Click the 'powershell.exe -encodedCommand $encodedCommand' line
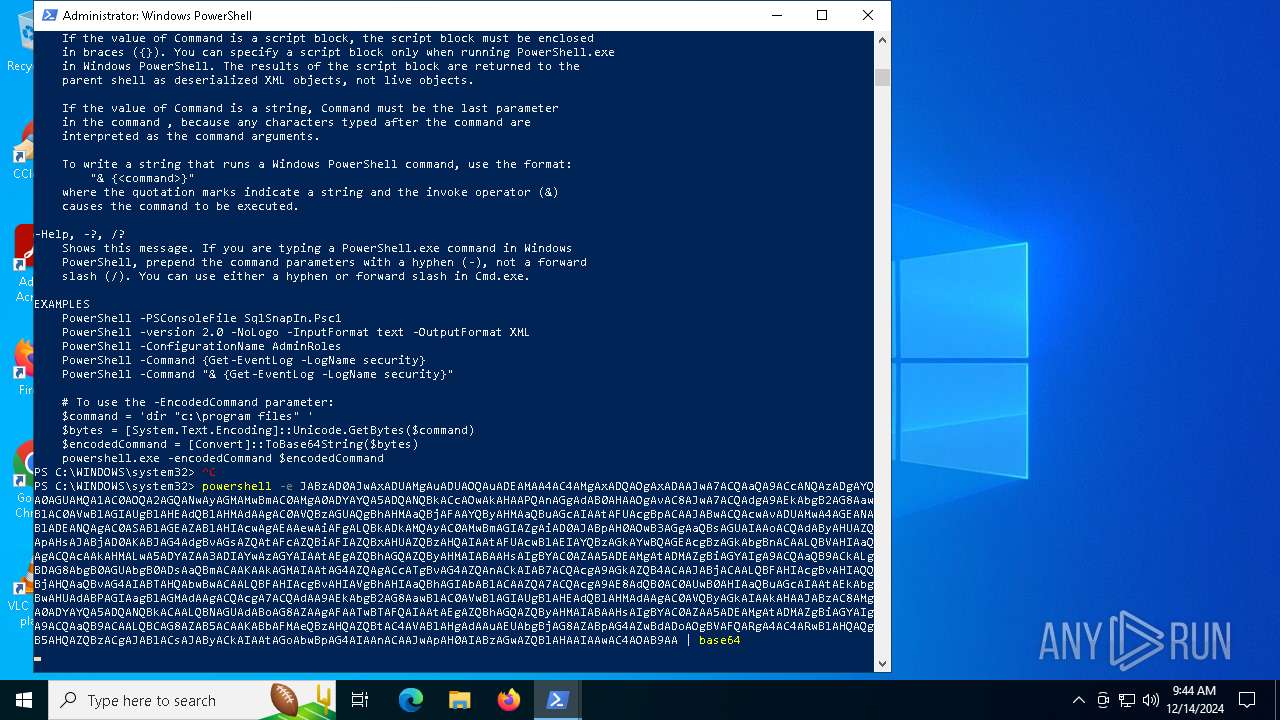The width and height of the screenshot is (1280, 720). [x=223, y=458]
